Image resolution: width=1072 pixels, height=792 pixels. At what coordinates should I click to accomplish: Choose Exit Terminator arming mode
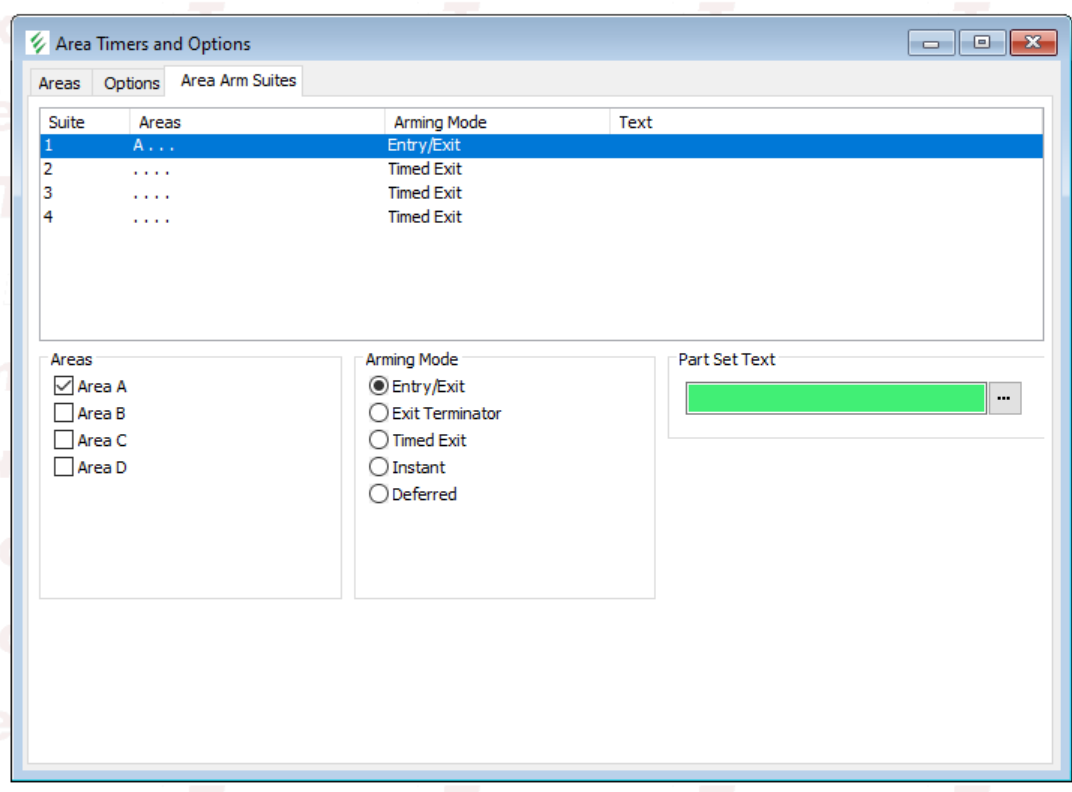pos(379,413)
